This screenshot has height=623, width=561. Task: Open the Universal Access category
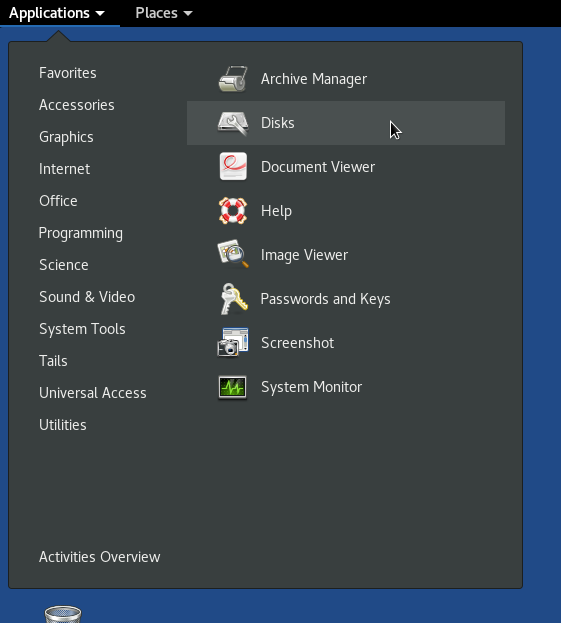(93, 393)
